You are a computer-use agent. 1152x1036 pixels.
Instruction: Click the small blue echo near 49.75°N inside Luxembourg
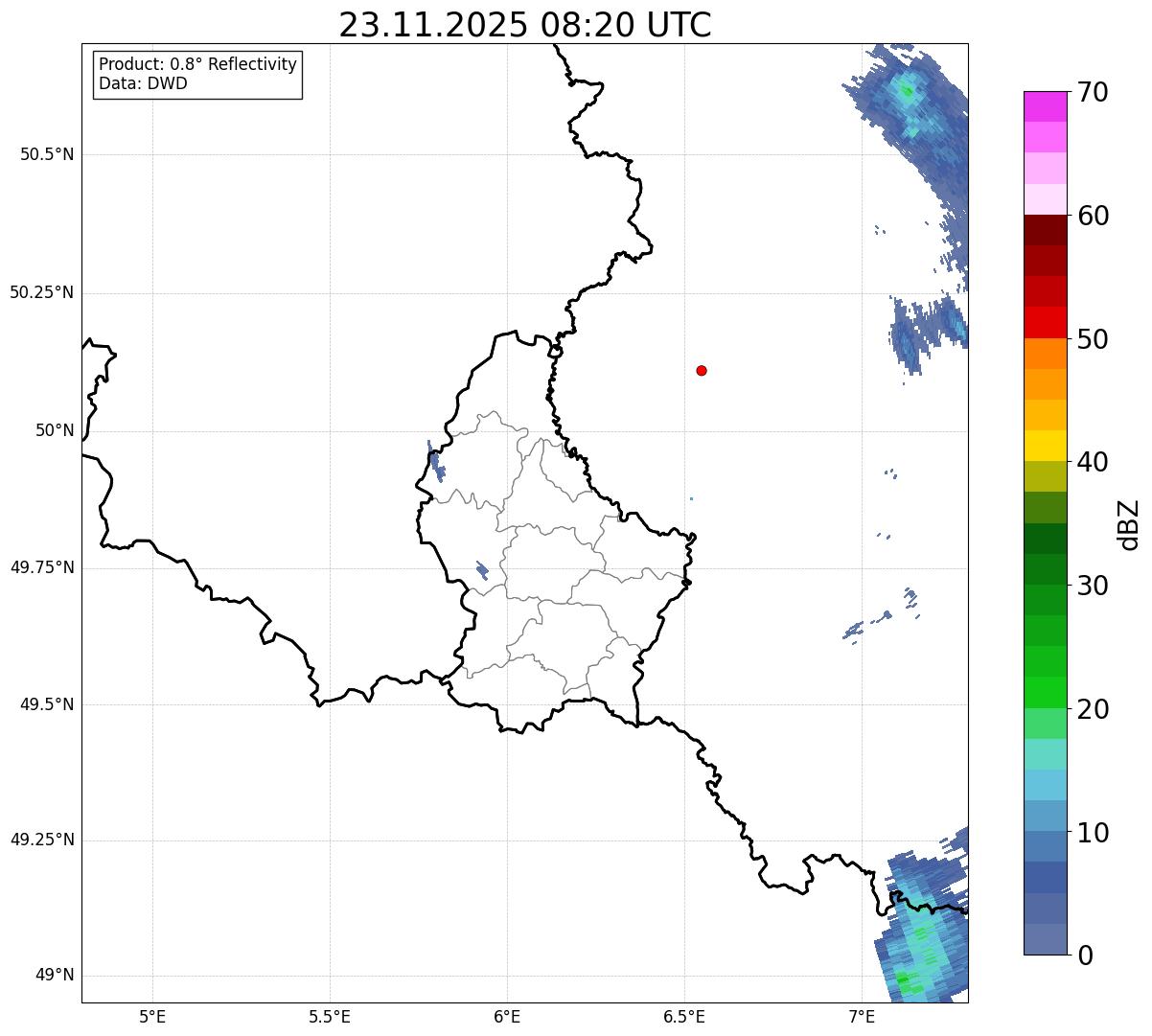[482, 571]
